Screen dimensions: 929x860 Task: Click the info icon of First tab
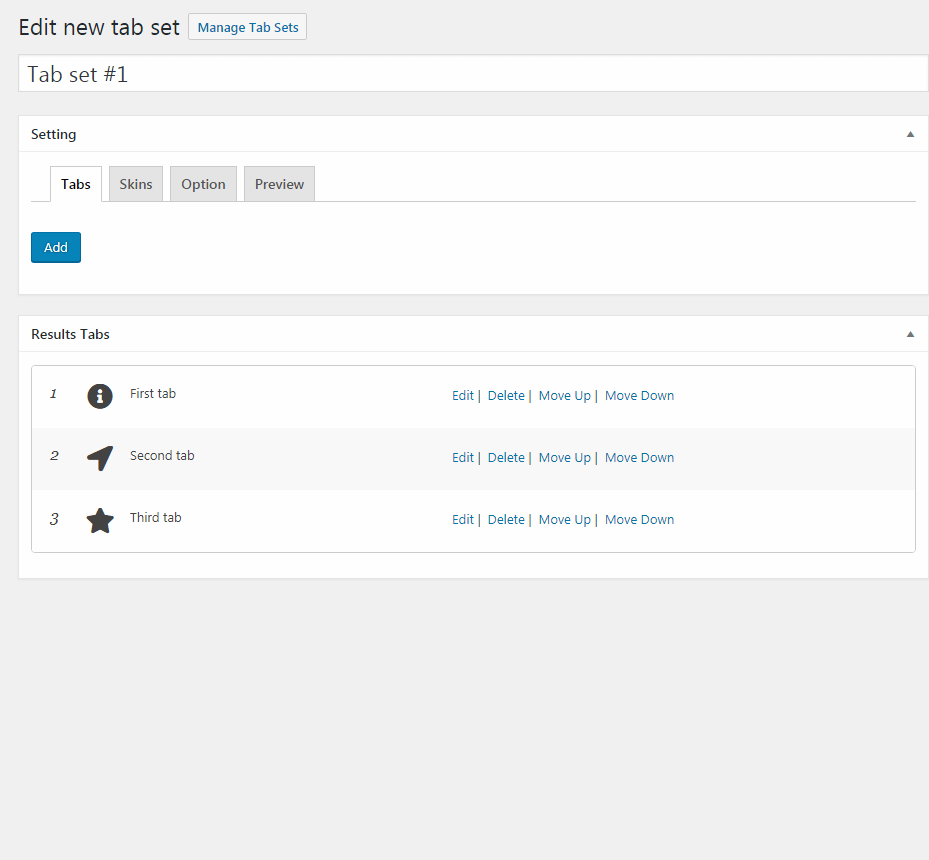pos(100,396)
